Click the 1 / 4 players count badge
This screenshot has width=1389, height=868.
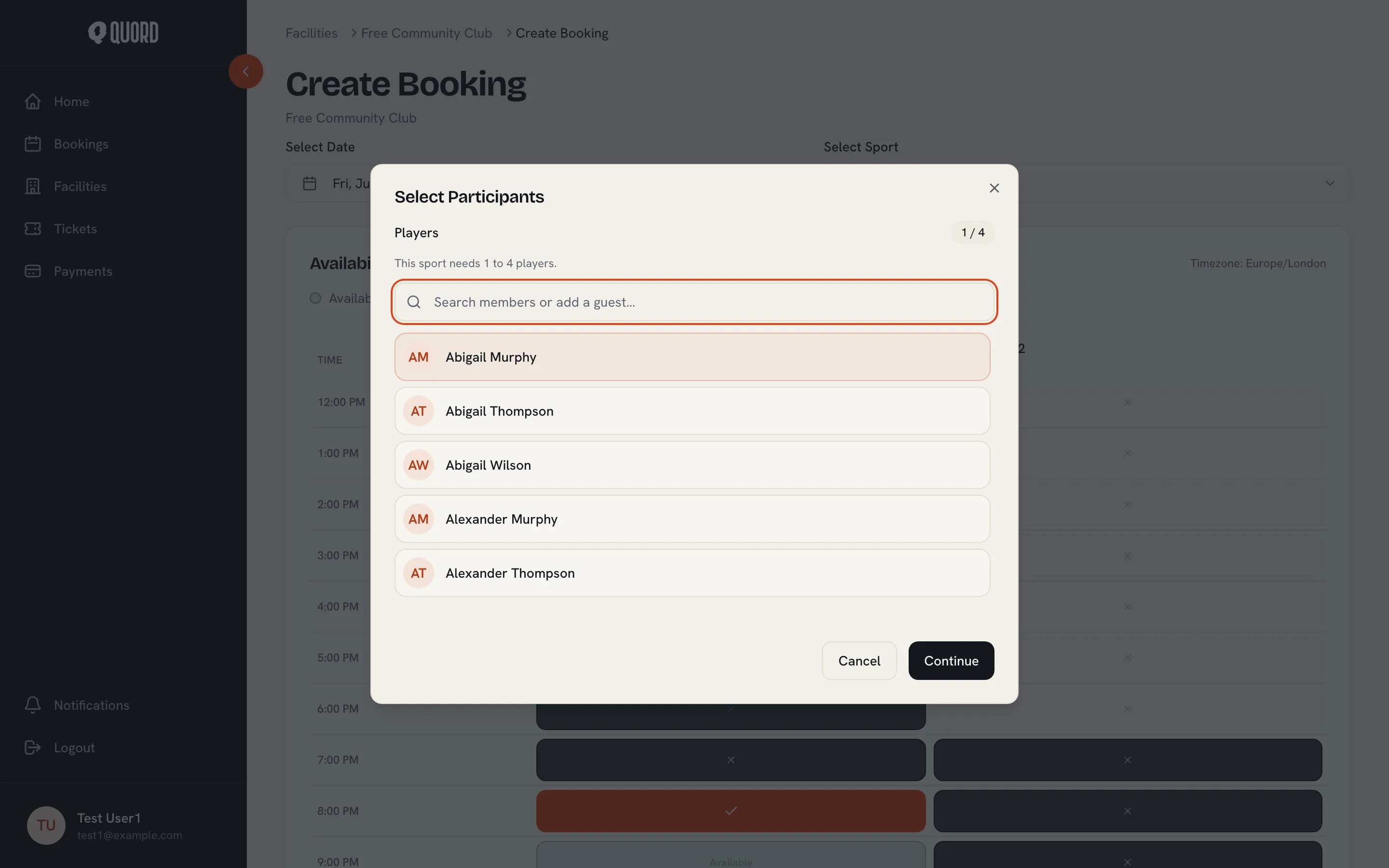tap(973, 232)
